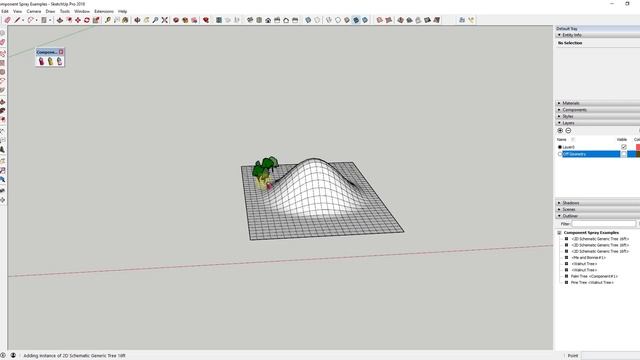Click red spray can in Component Spray toolbar
This screenshot has height=360, width=640.
click(x=41, y=61)
